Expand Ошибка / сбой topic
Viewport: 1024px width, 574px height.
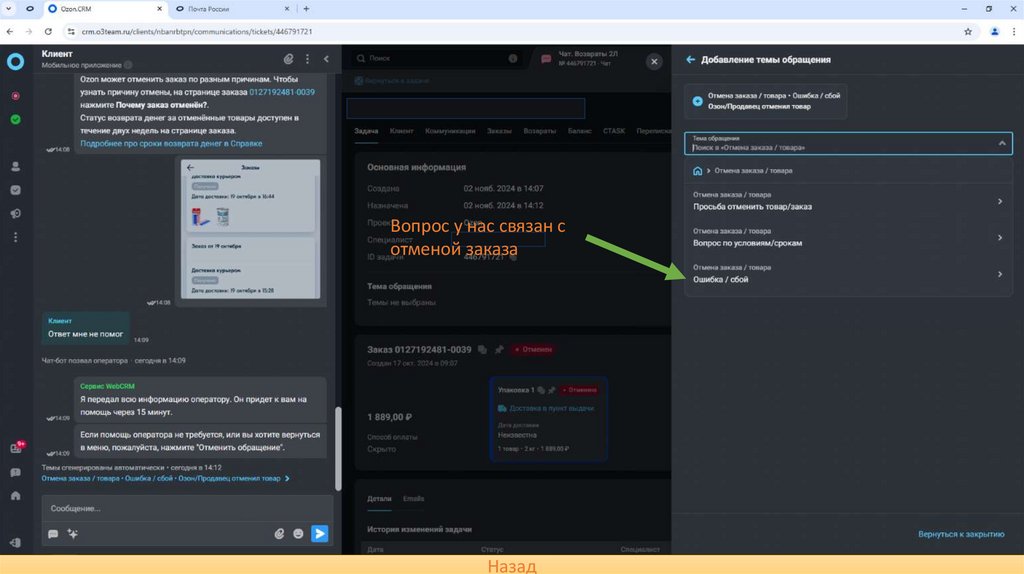848,274
